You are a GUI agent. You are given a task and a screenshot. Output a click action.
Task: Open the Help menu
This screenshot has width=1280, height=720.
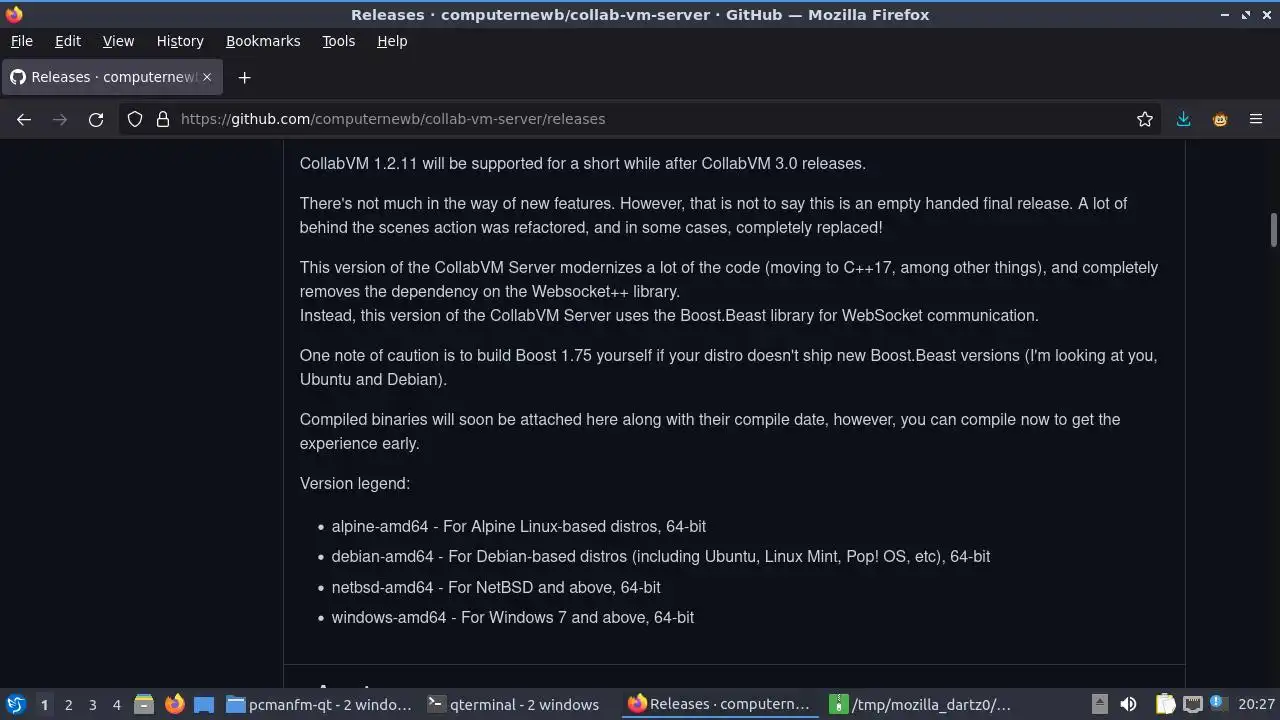point(392,41)
